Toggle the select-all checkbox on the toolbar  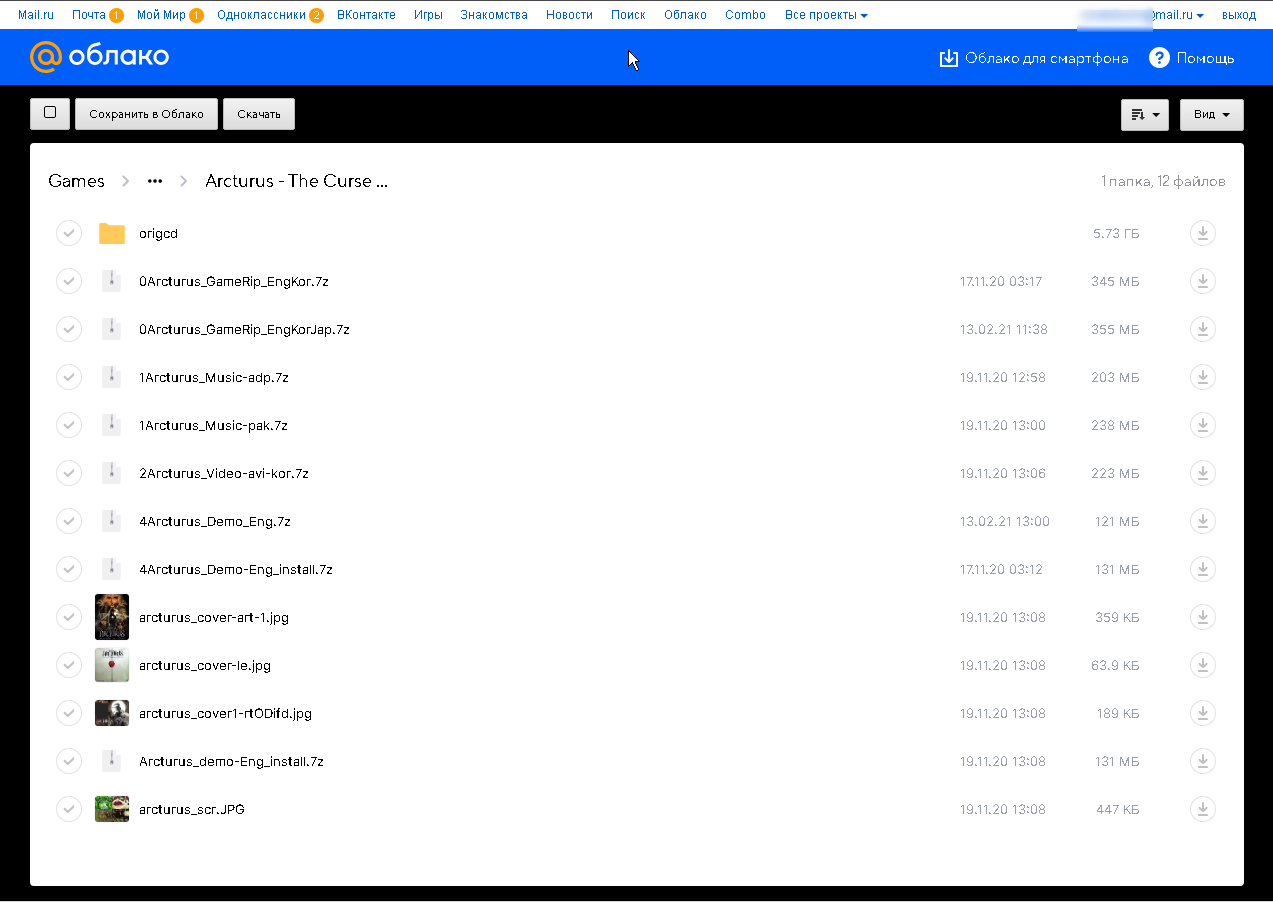[50, 113]
